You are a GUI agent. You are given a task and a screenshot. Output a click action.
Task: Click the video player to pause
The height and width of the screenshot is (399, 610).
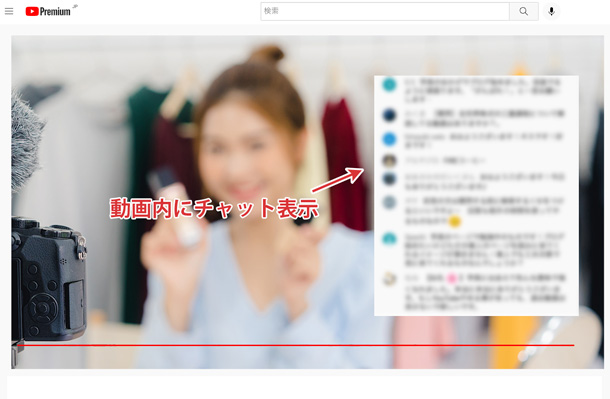[x=307, y=202]
